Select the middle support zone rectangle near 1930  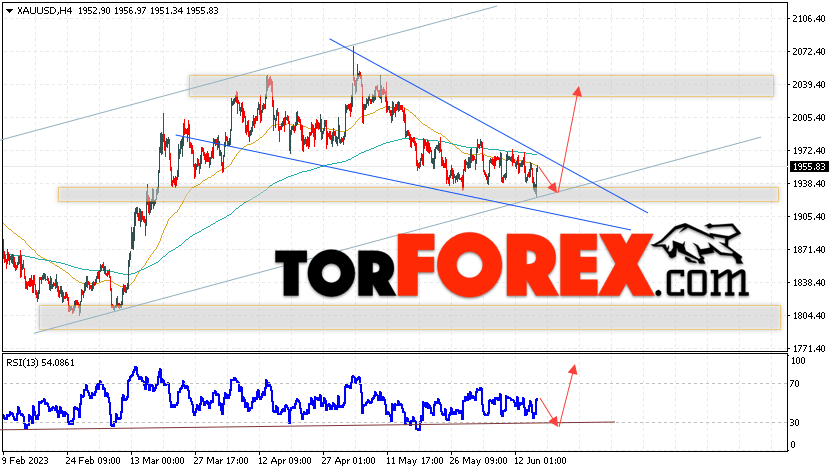418,194
